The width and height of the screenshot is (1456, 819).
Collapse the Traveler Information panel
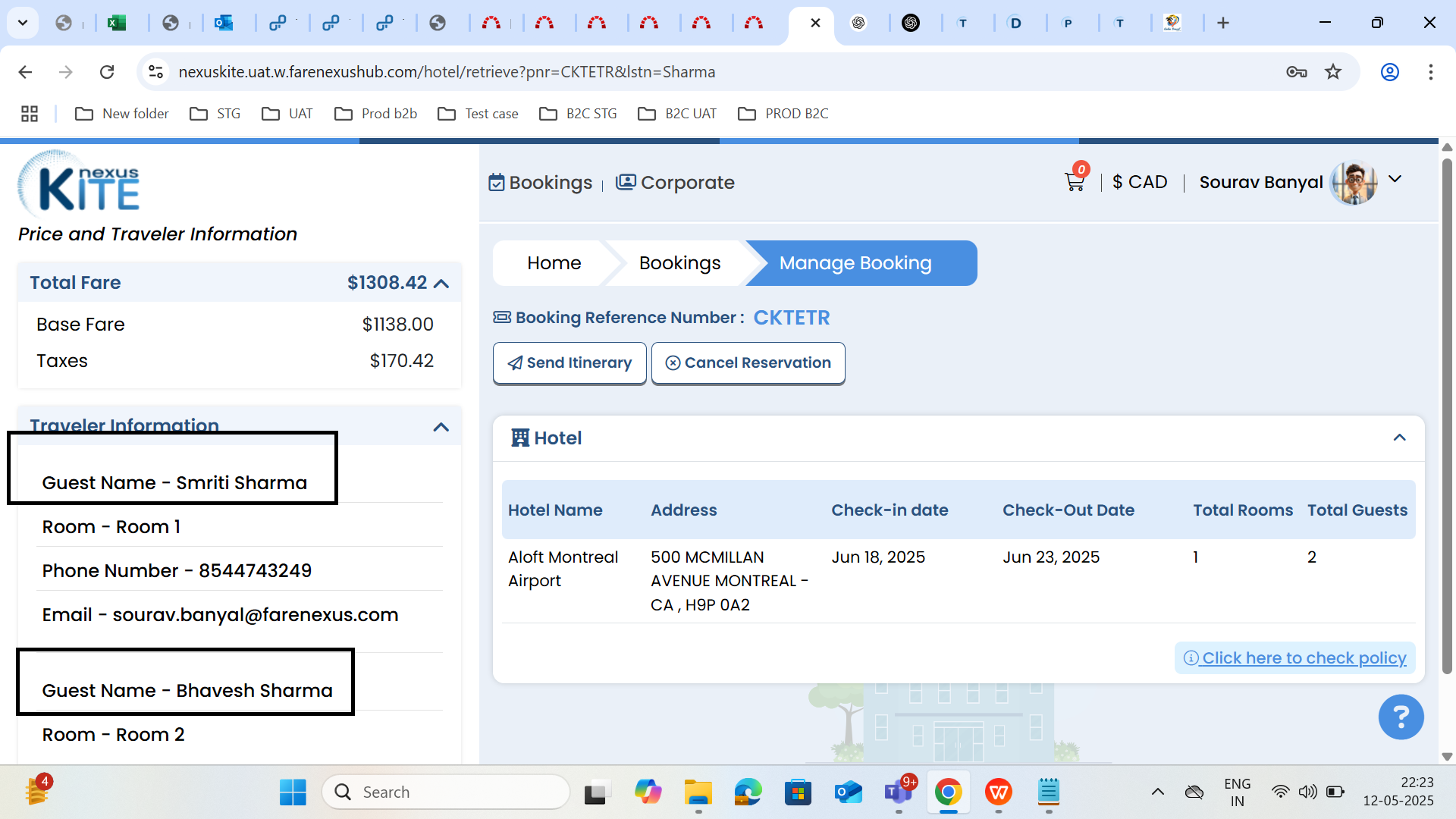tap(441, 428)
